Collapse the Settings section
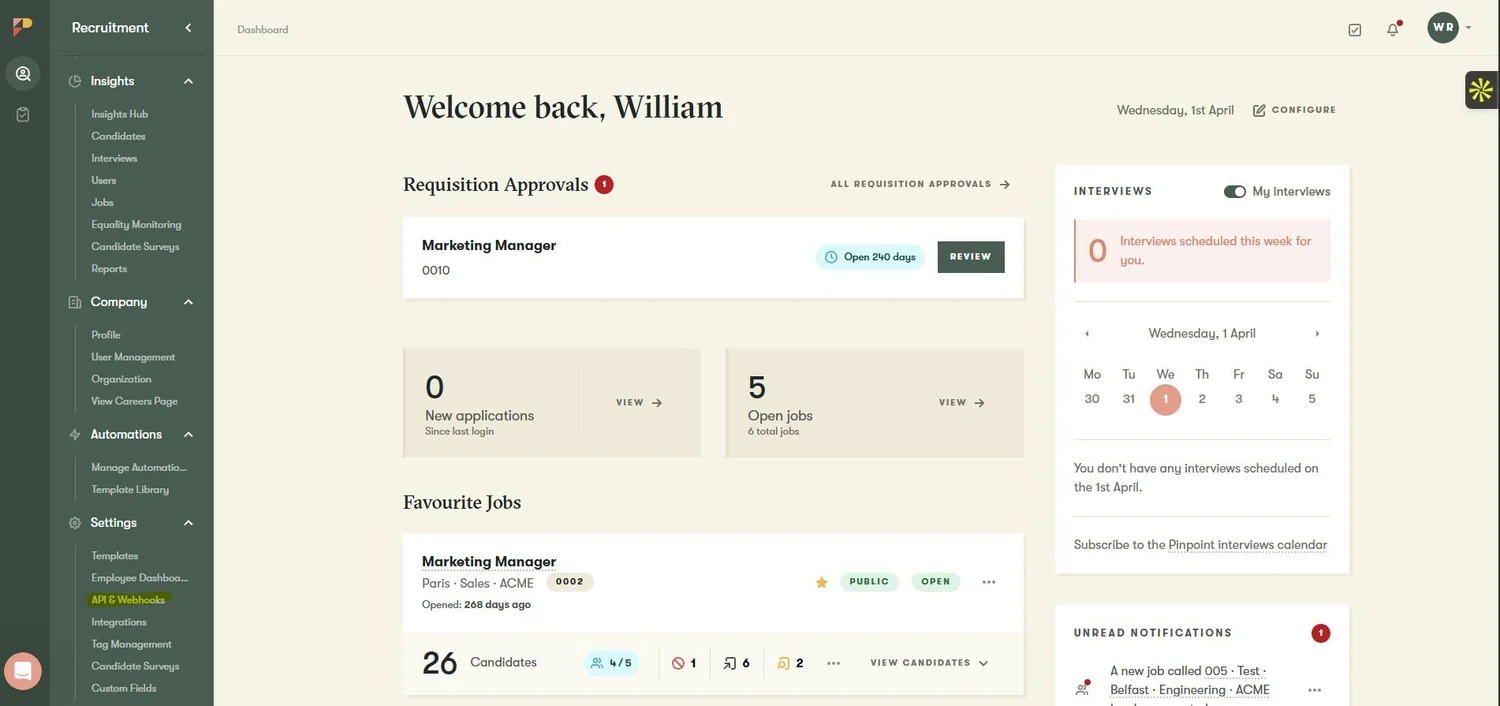1500x706 pixels. (x=188, y=523)
